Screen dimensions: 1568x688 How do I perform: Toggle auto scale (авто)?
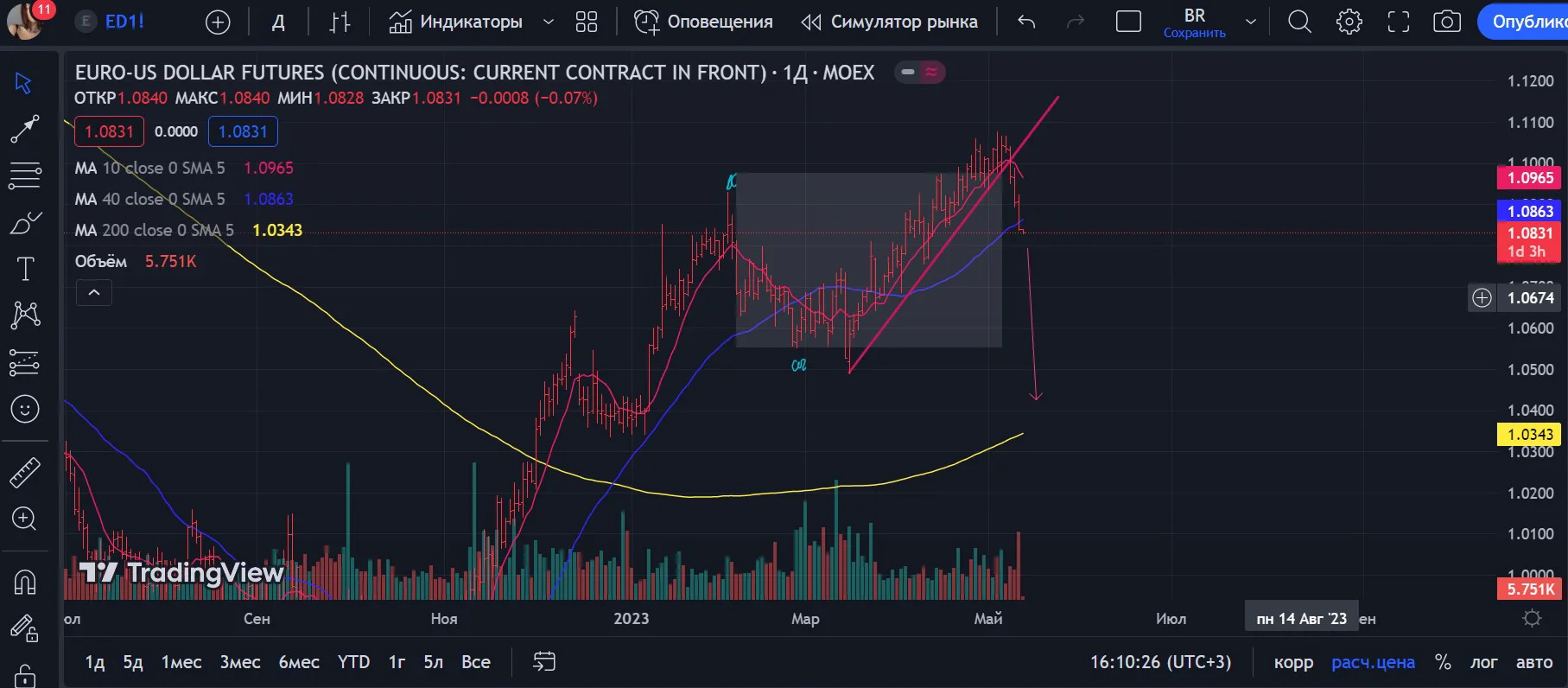pos(1534,662)
